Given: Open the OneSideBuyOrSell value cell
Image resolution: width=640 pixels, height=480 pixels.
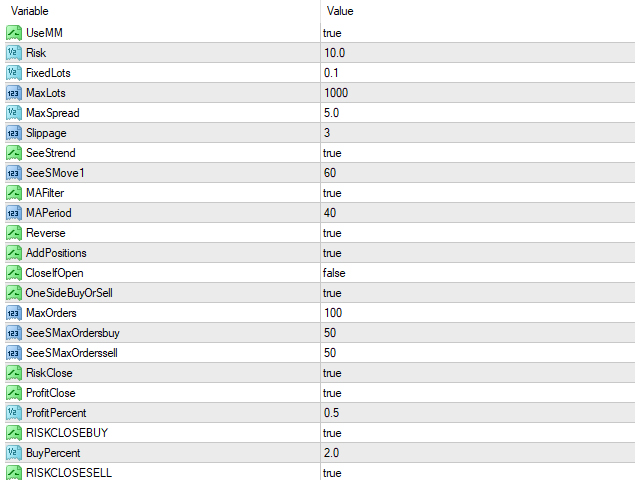Looking at the screenshot, I should point(478,293).
